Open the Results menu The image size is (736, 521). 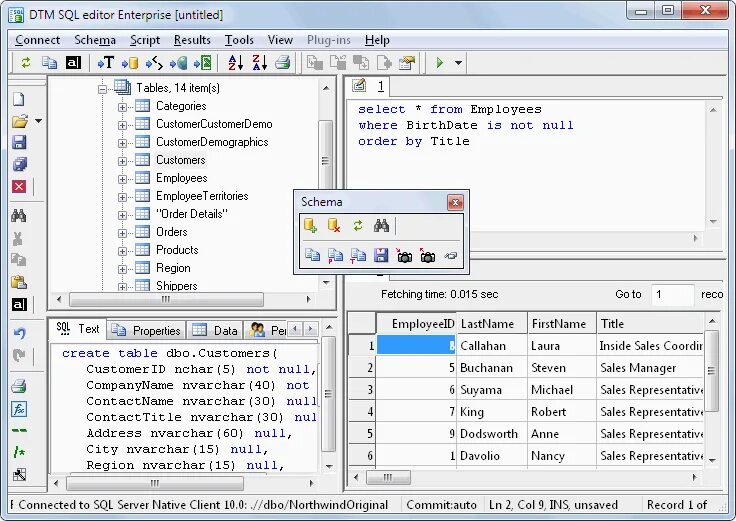click(x=192, y=40)
